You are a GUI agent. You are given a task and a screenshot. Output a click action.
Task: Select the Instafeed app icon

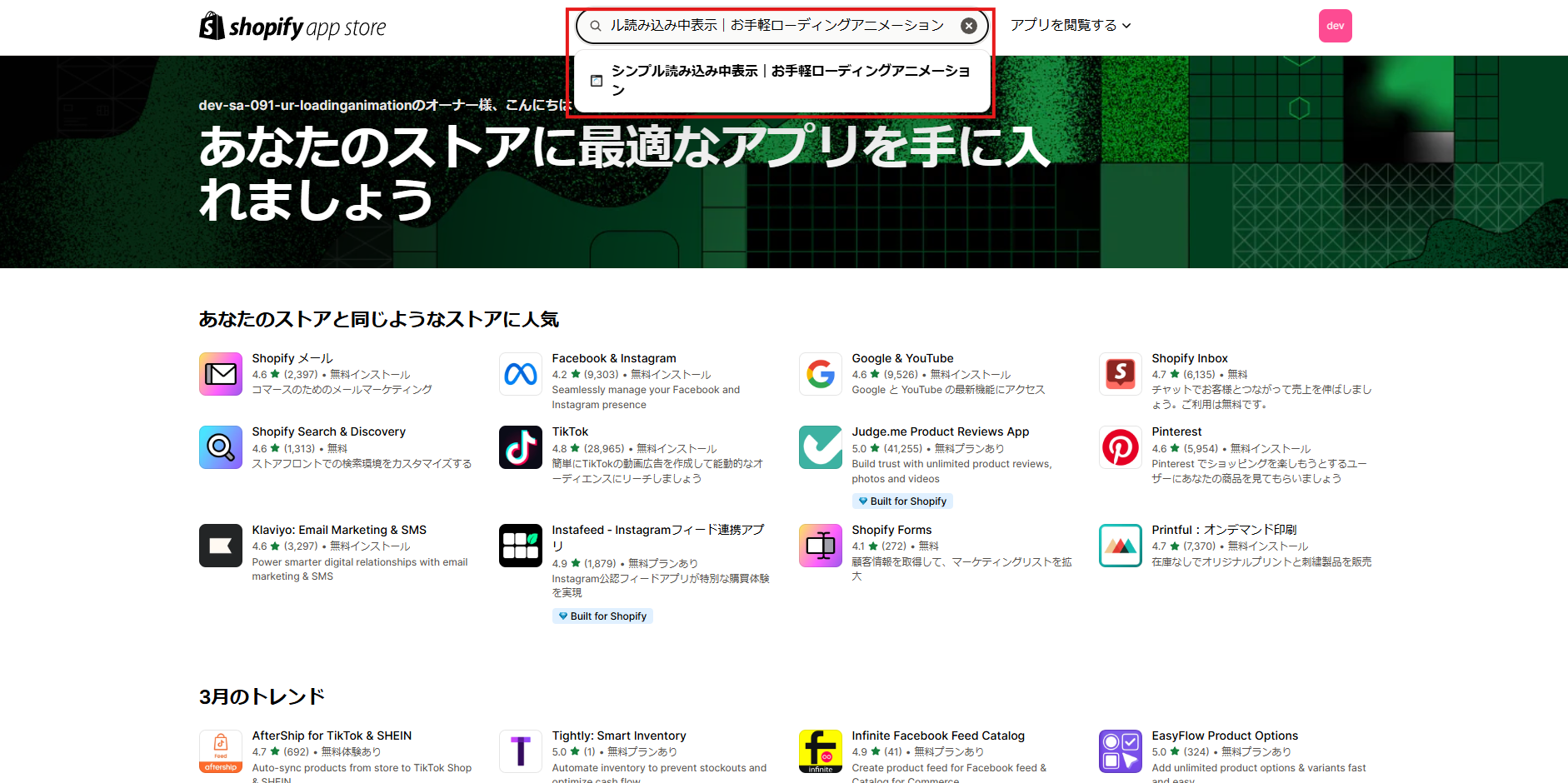[520, 546]
